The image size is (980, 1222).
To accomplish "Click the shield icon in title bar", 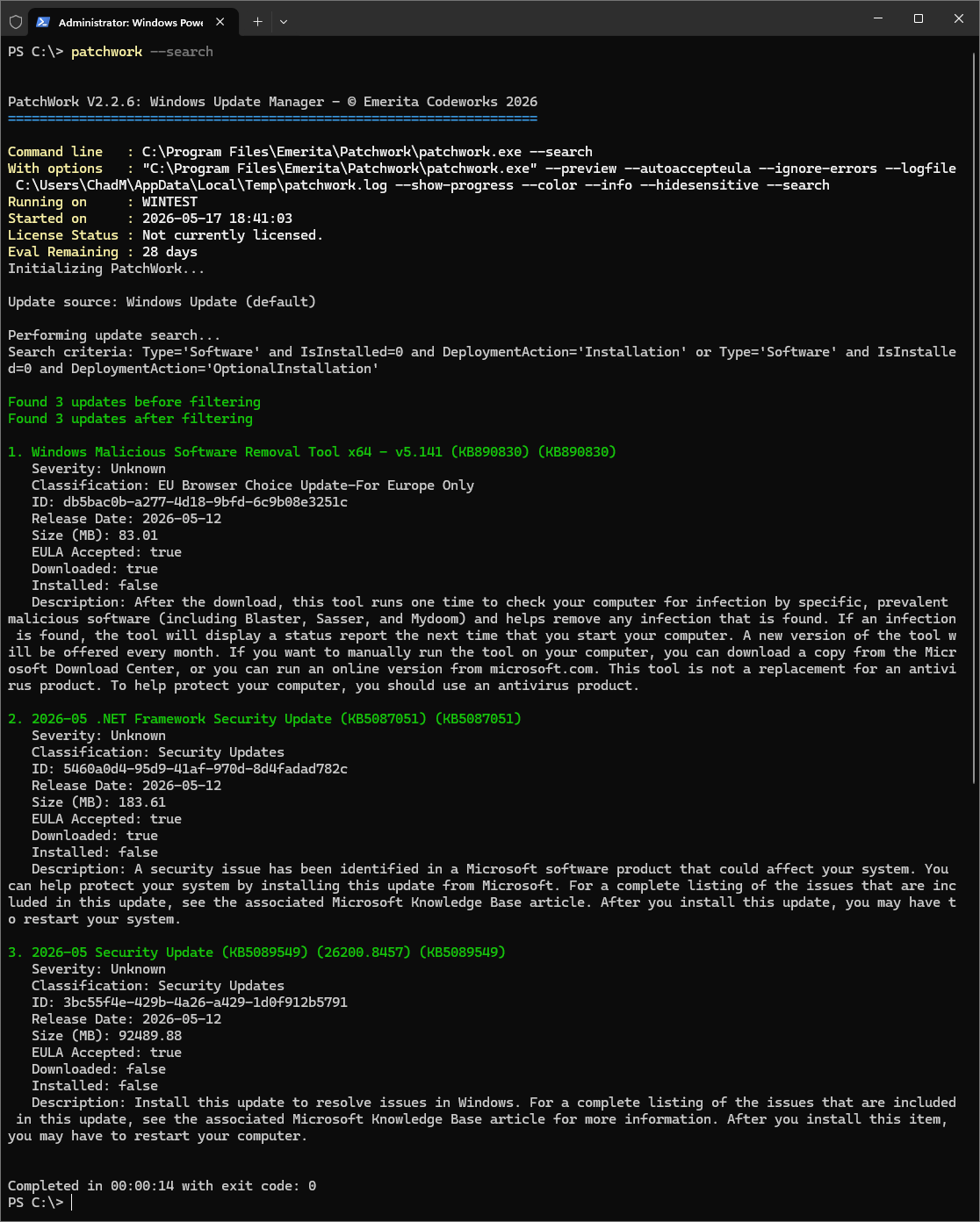I will coord(16,22).
